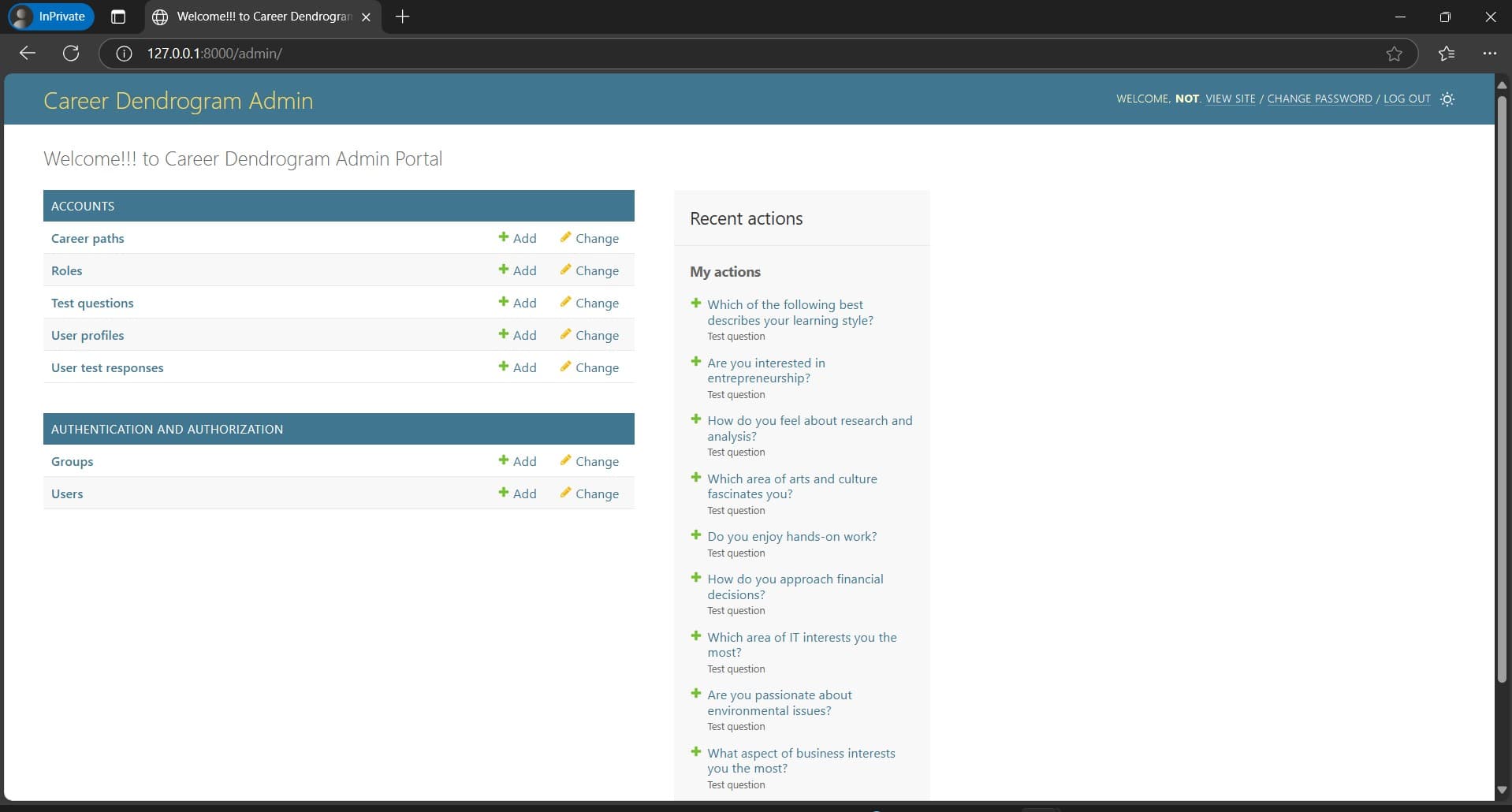This screenshot has height=812, width=1512.
Task: Click Change for Career paths
Action: click(x=590, y=238)
